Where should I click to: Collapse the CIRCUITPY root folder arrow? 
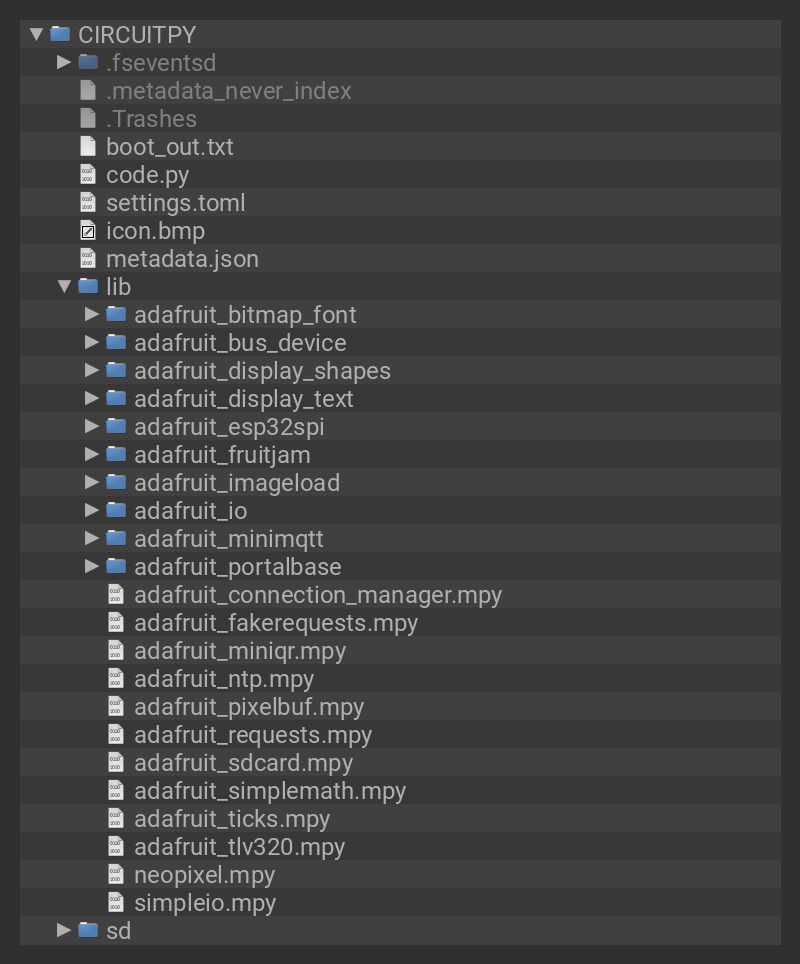click(x=37, y=35)
